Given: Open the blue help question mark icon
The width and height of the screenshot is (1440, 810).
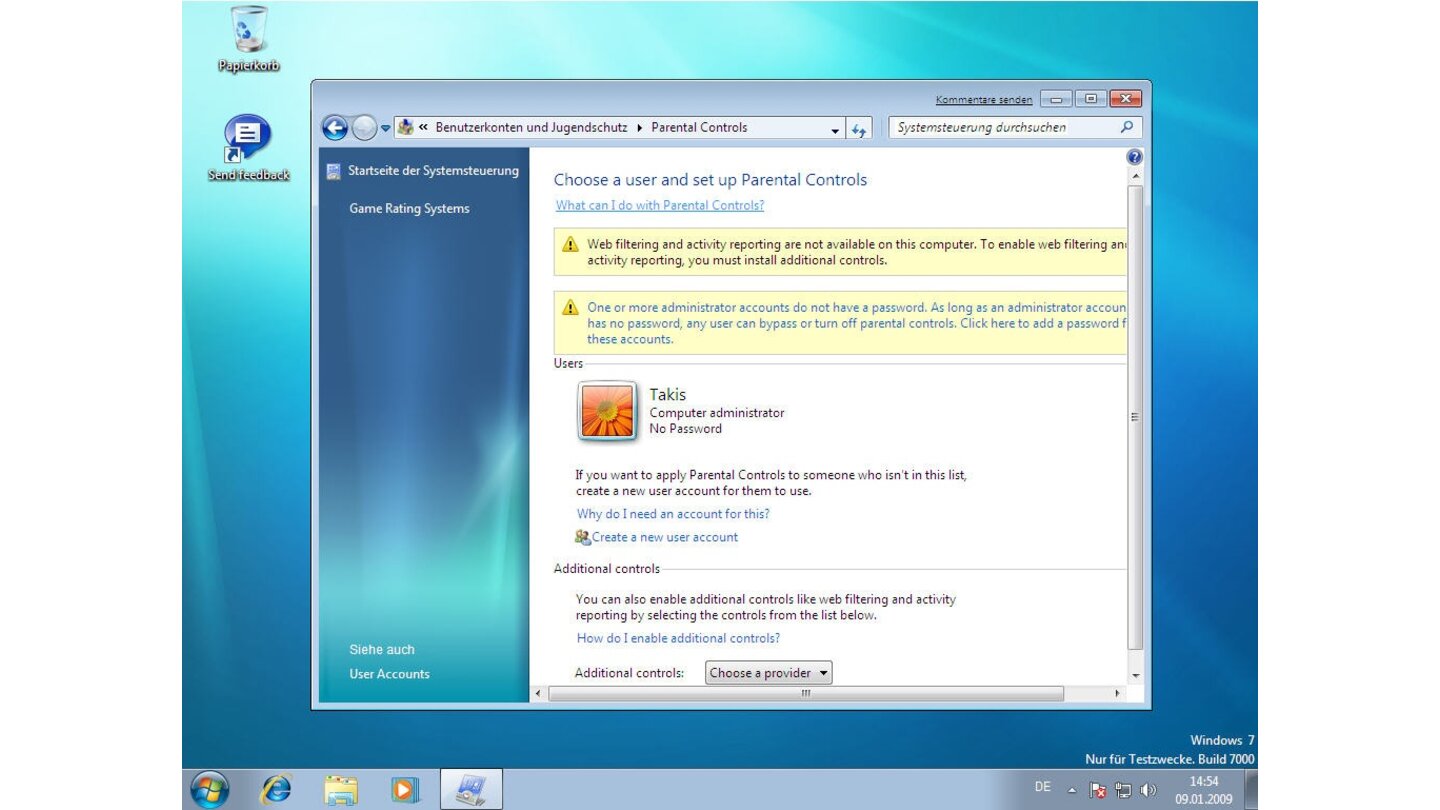Looking at the screenshot, I should (1134, 157).
